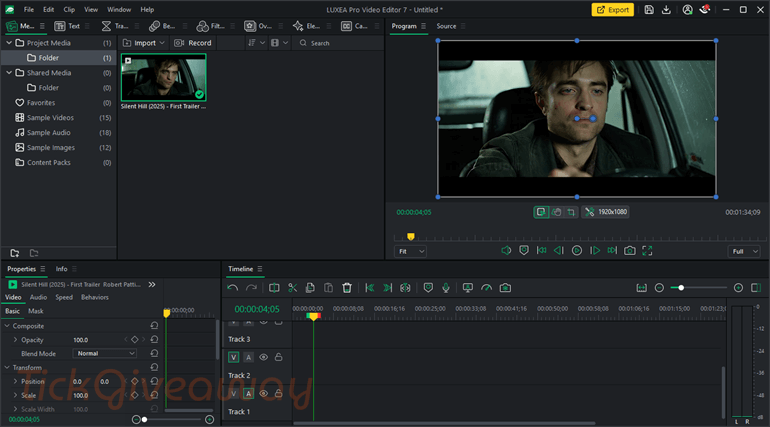The image size is (770, 427).
Task: Jump to clip start in preview
Action: [541, 251]
